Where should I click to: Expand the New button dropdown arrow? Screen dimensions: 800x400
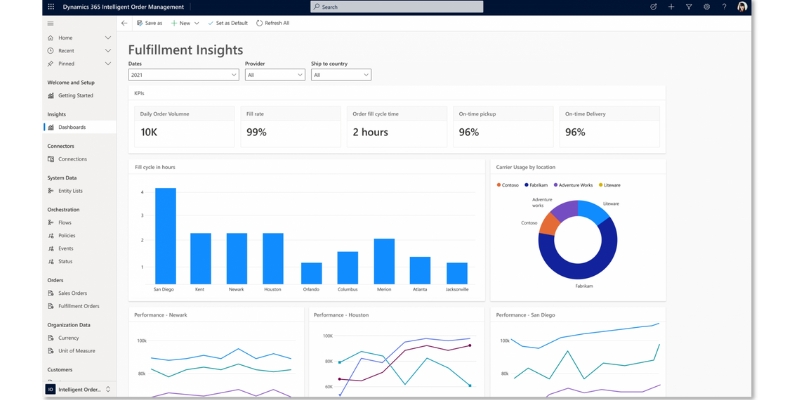point(197,22)
